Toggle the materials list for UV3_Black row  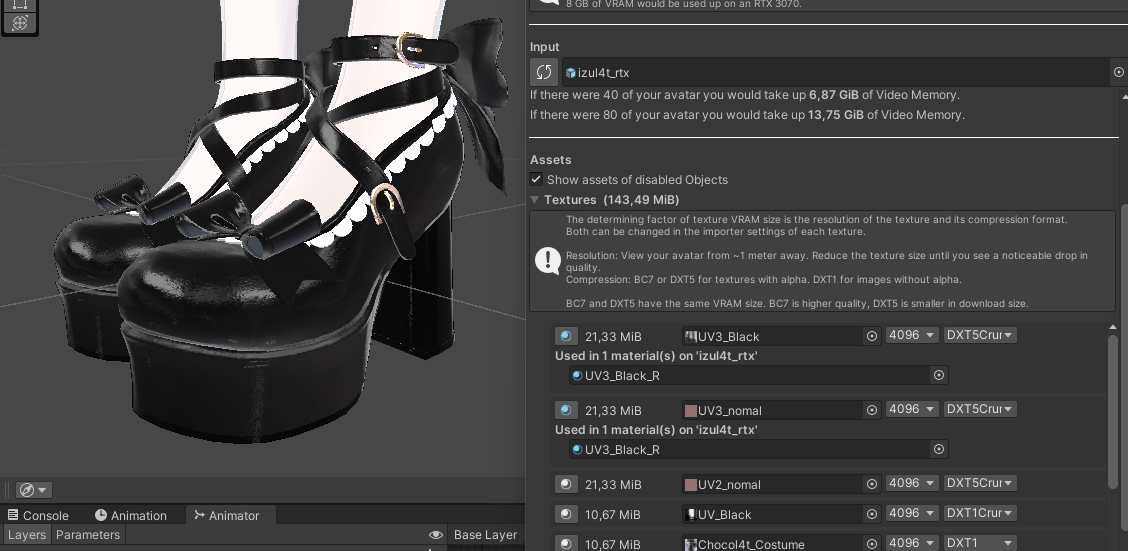click(x=567, y=337)
